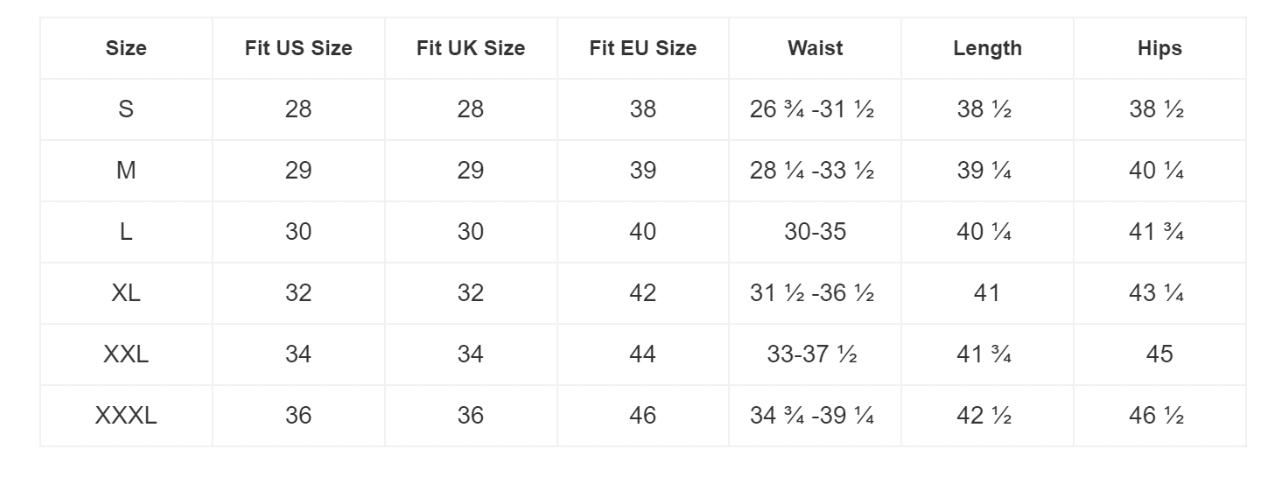The image size is (1284, 504).
Task: Click the M size row label
Action: [x=126, y=171]
